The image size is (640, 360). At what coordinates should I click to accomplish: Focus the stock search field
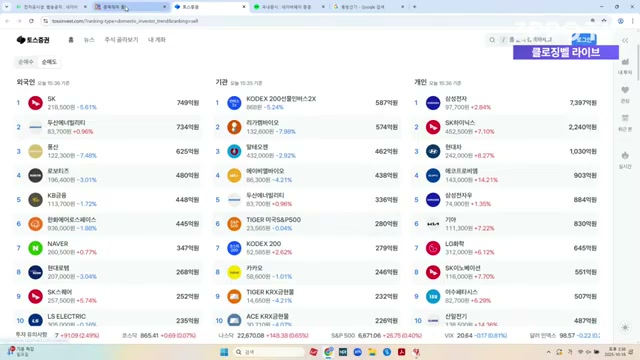(527, 40)
